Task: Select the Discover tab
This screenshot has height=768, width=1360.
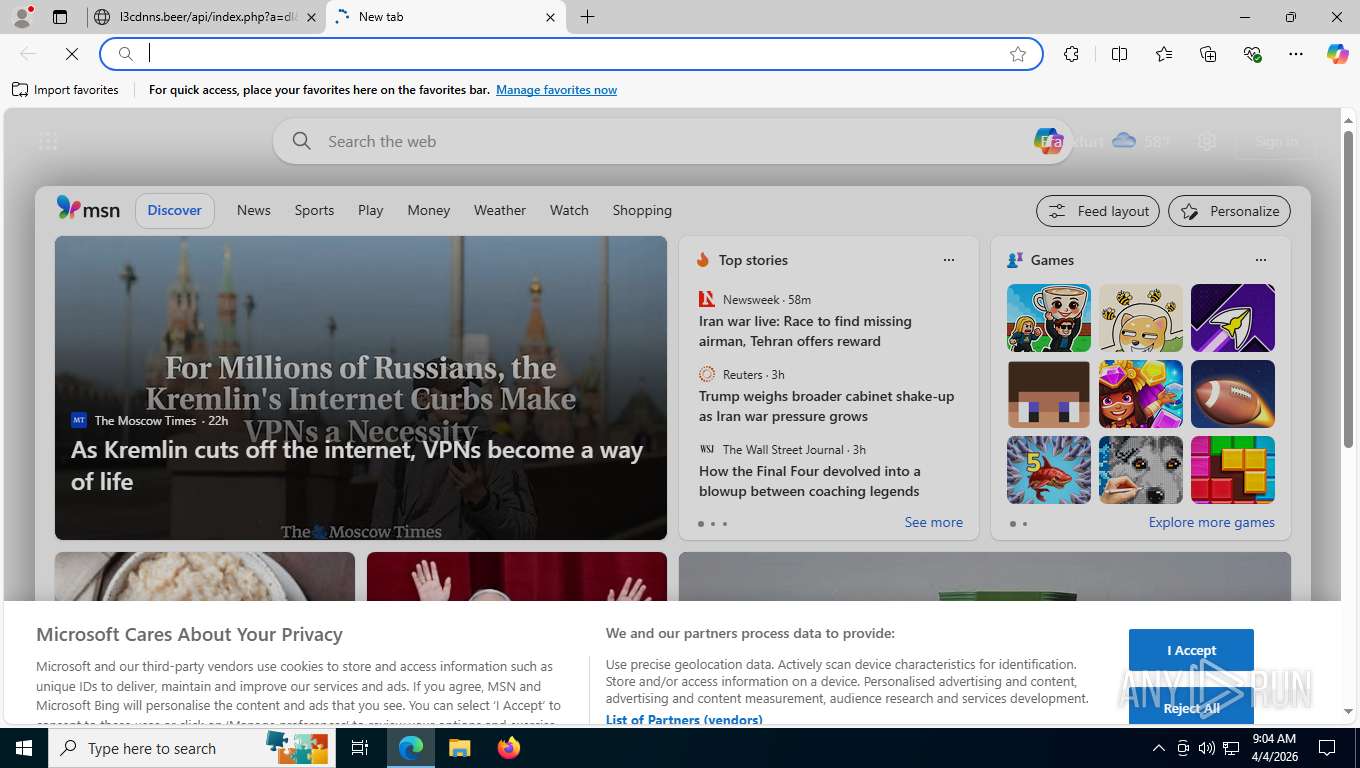Action: coord(175,210)
